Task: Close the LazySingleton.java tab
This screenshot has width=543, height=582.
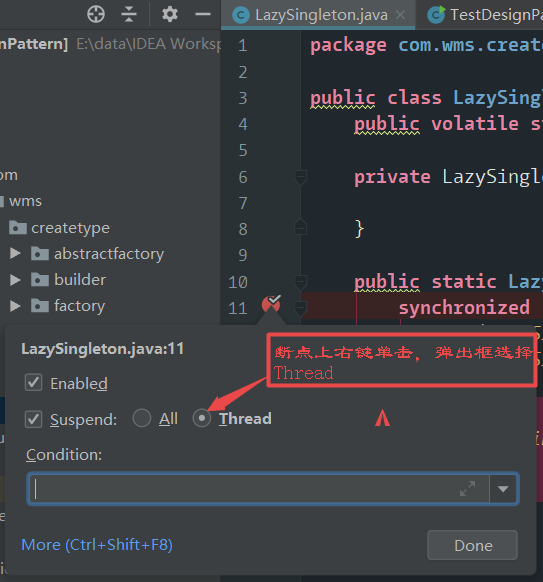Action: (x=400, y=15)
